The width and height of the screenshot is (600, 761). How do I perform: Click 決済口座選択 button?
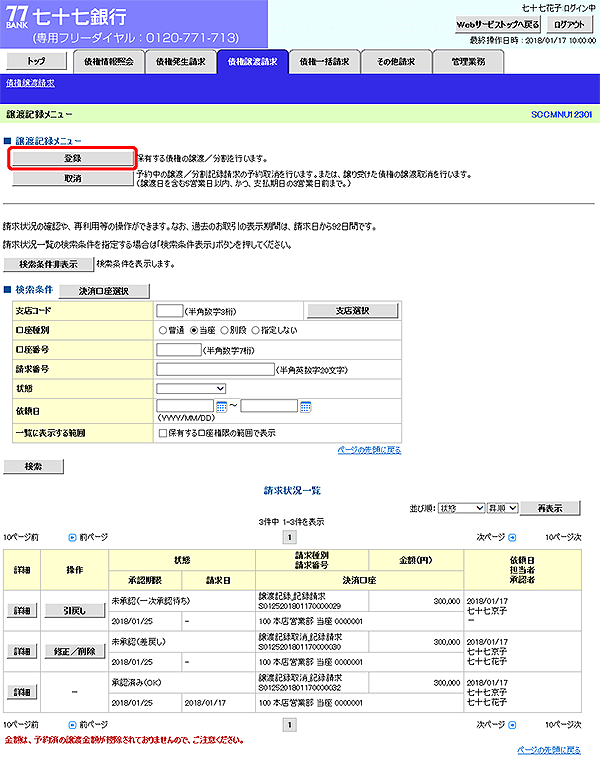click(x=104, y=291)
